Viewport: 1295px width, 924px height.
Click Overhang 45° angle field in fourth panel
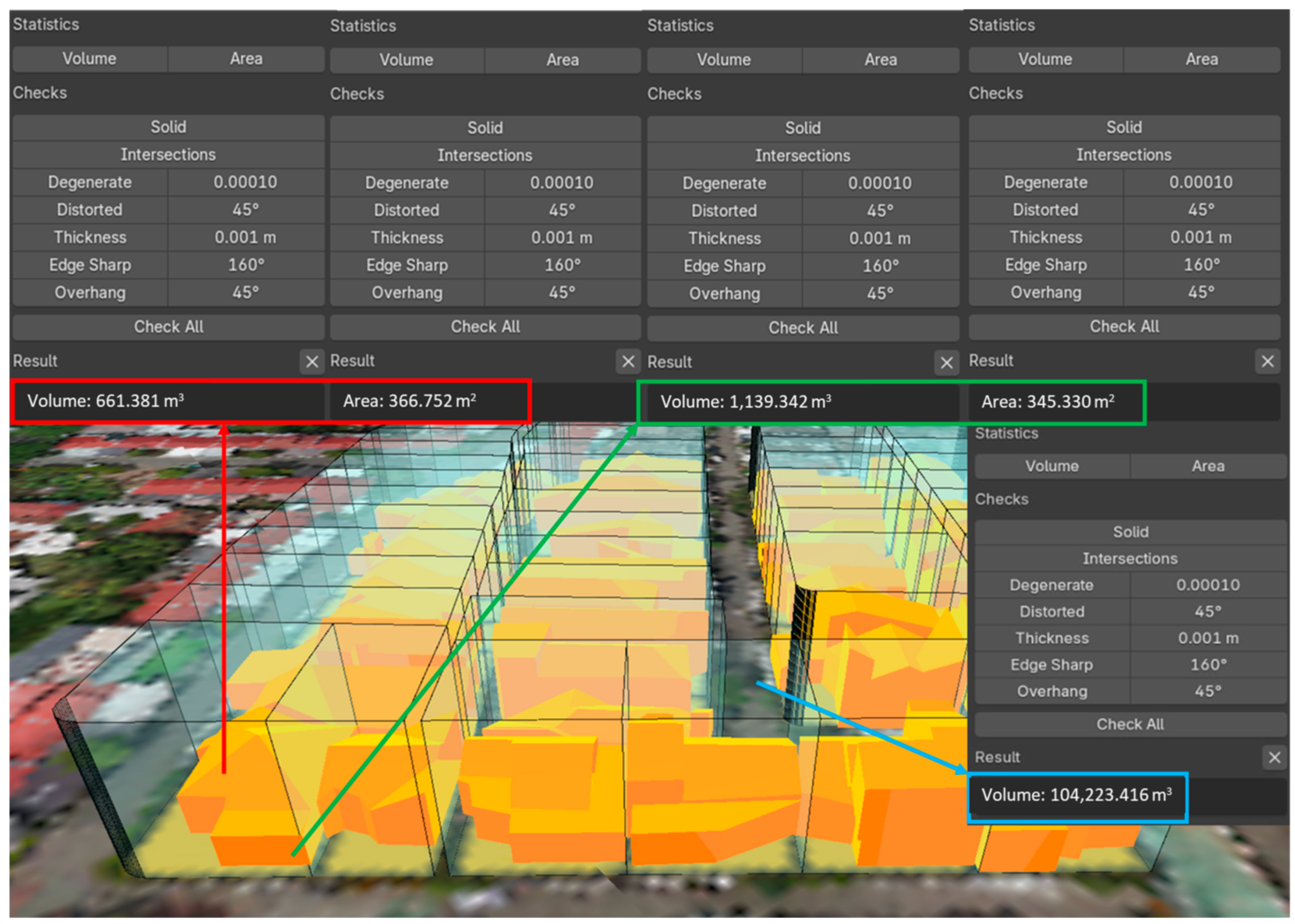tap(1201, 293)
